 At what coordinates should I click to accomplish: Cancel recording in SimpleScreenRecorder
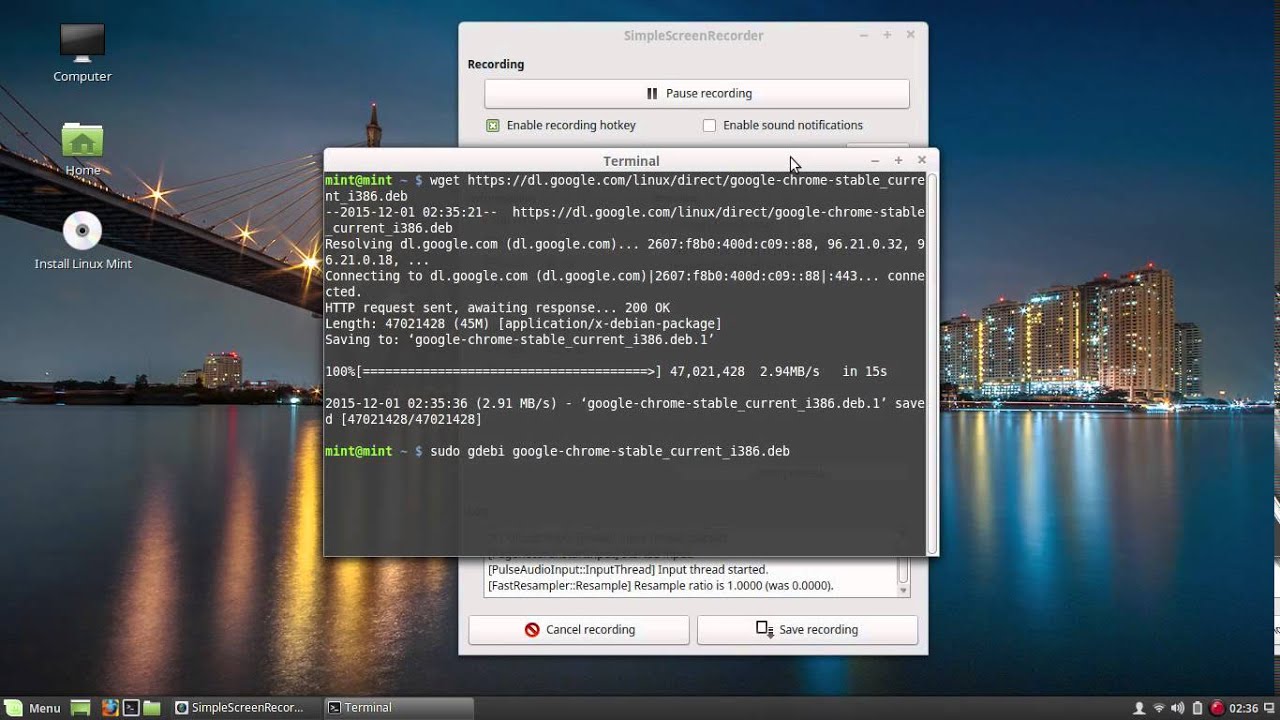click(x=579, y=629)
